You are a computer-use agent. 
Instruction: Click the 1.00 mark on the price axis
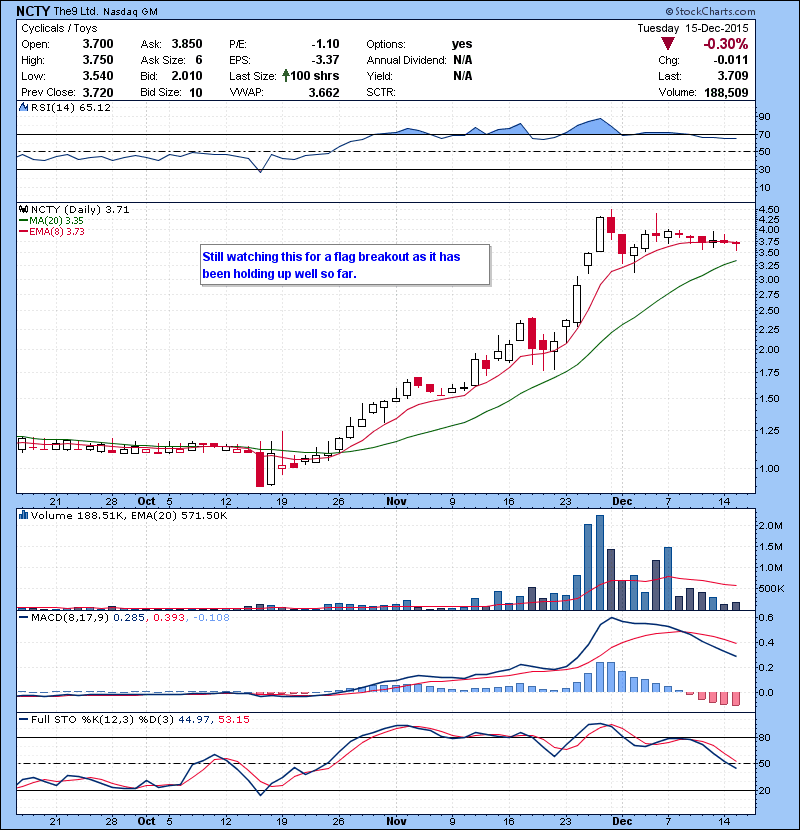pos(769,468)
